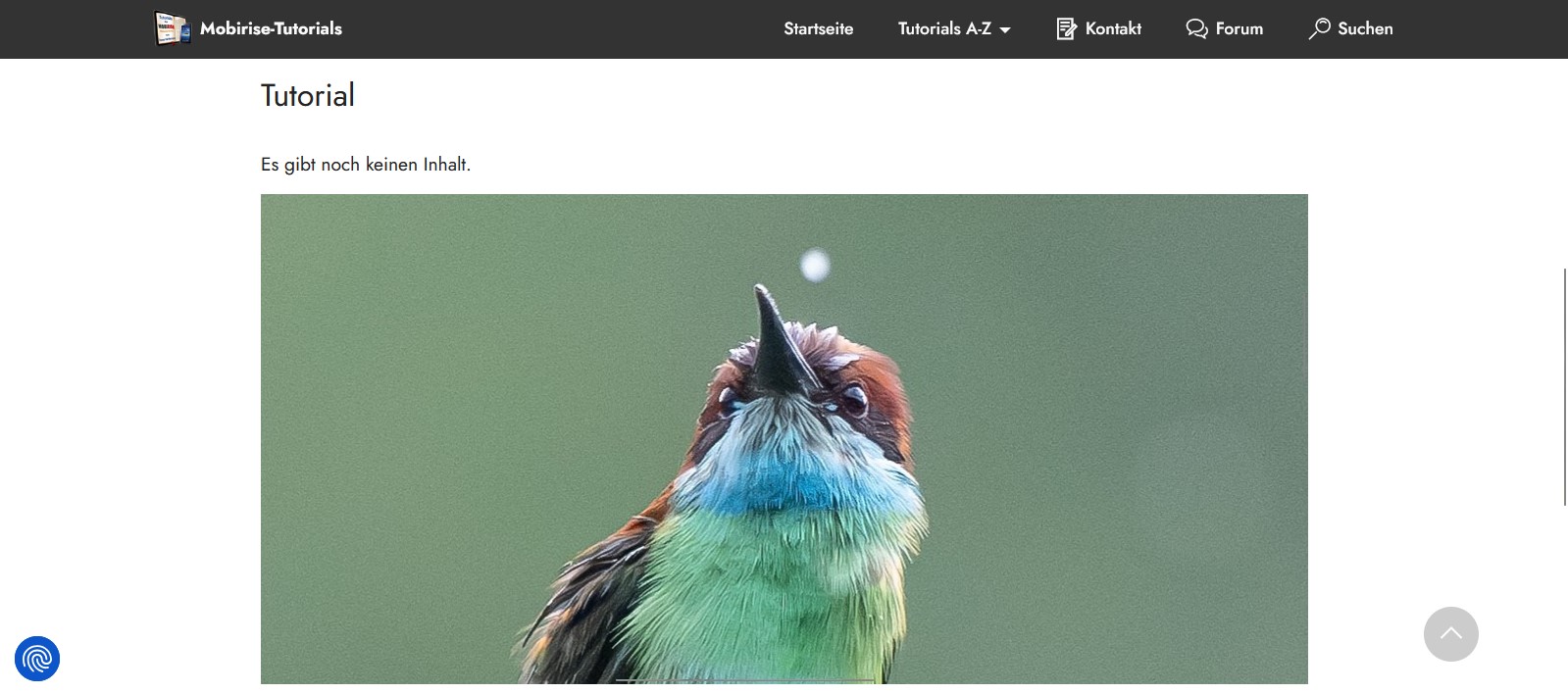Viewport: 1568px width, 693px height.
Task: Click the page vertical scrollbar thumb
Action: tap(1564, 386)
